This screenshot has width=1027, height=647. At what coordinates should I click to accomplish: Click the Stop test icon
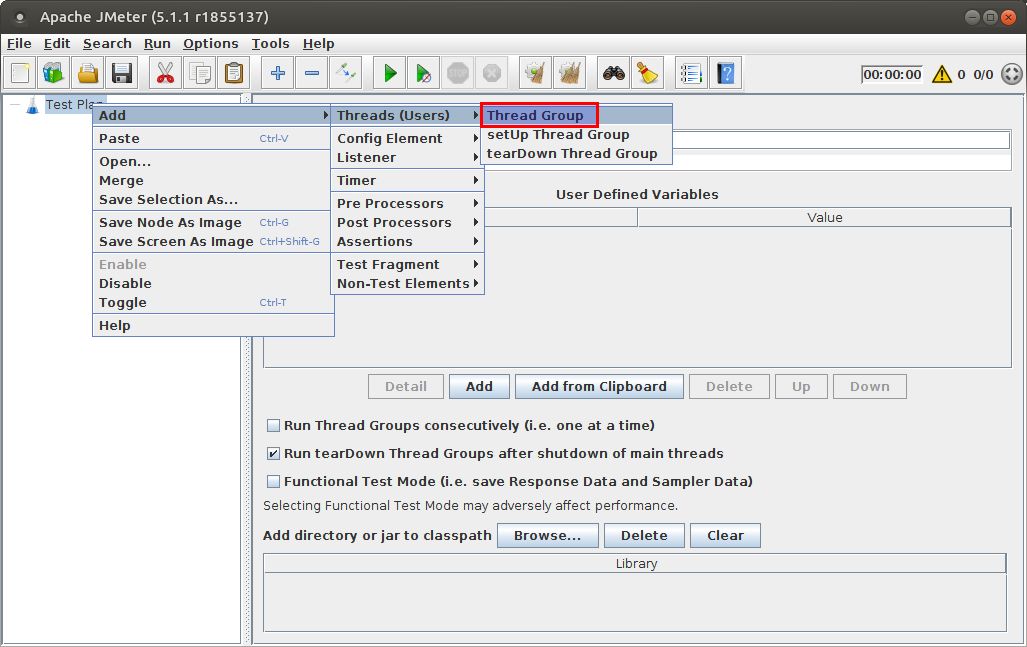[458, 73]
